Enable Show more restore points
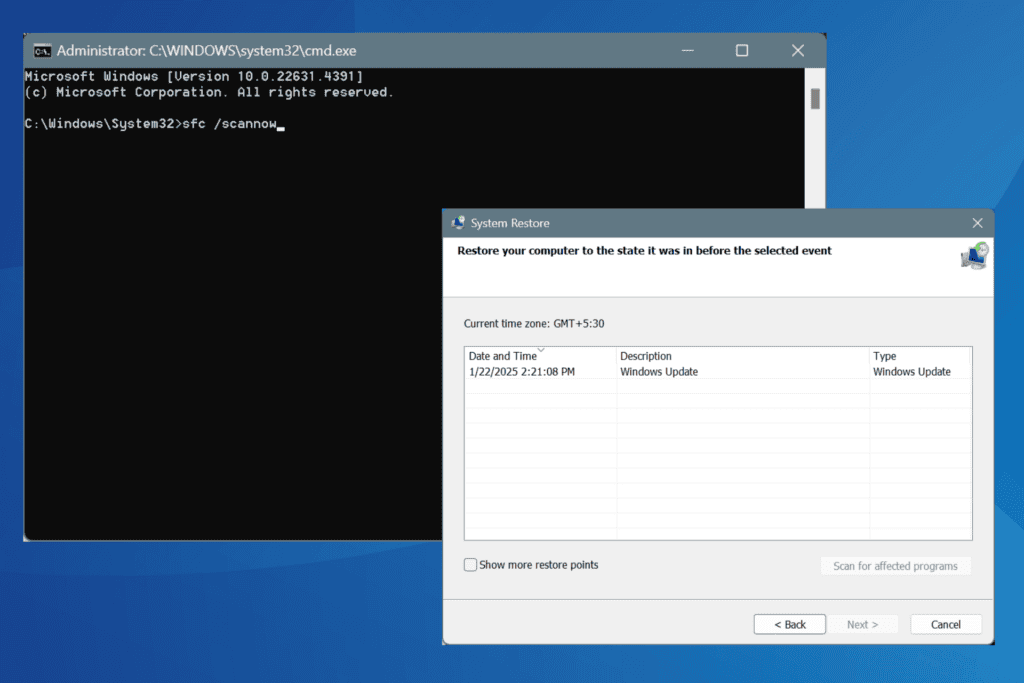This screenshot has height=683, width=1024. (x=470, y=564)
